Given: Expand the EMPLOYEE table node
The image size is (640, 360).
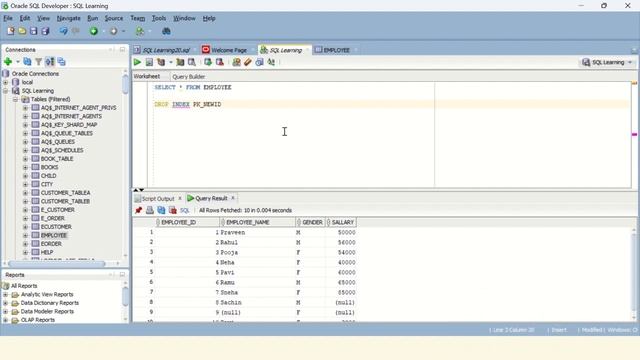Looking at the screenshot, I should point(25,235).
